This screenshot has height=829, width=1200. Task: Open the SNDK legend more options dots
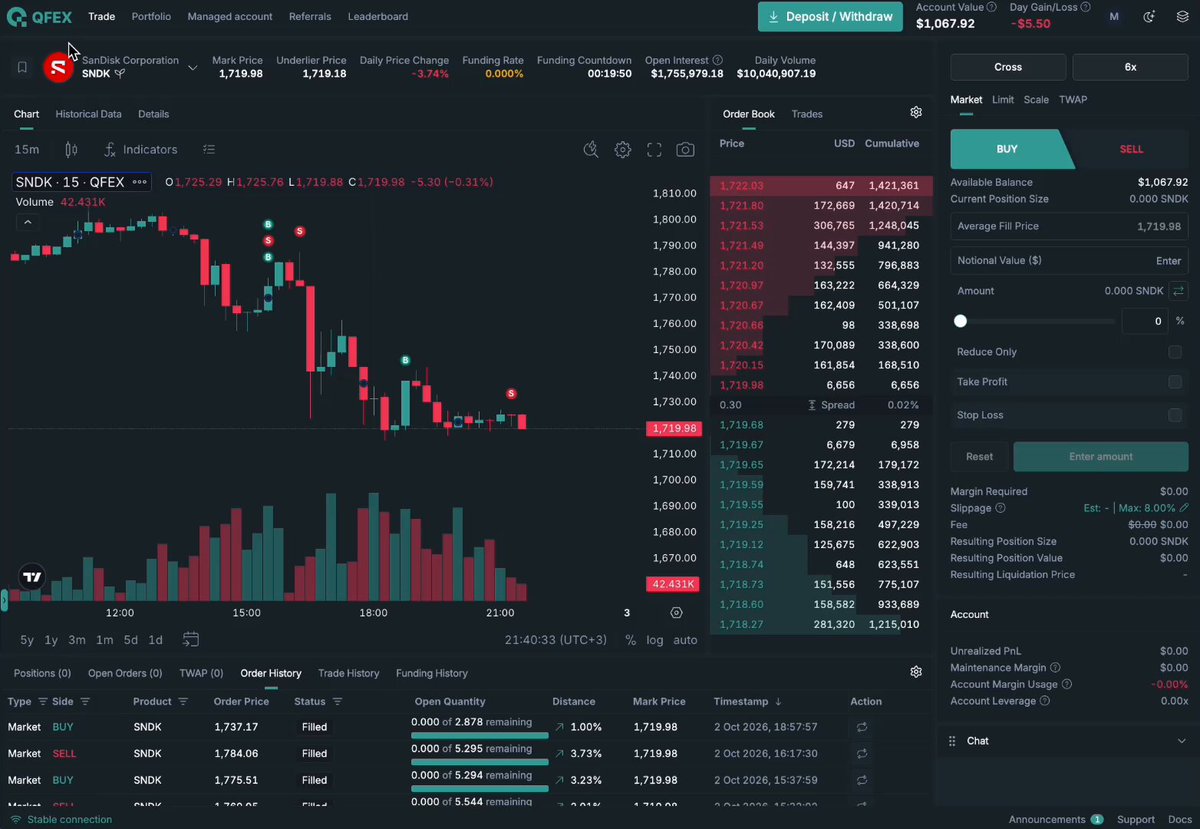click(x=140, y=182)
